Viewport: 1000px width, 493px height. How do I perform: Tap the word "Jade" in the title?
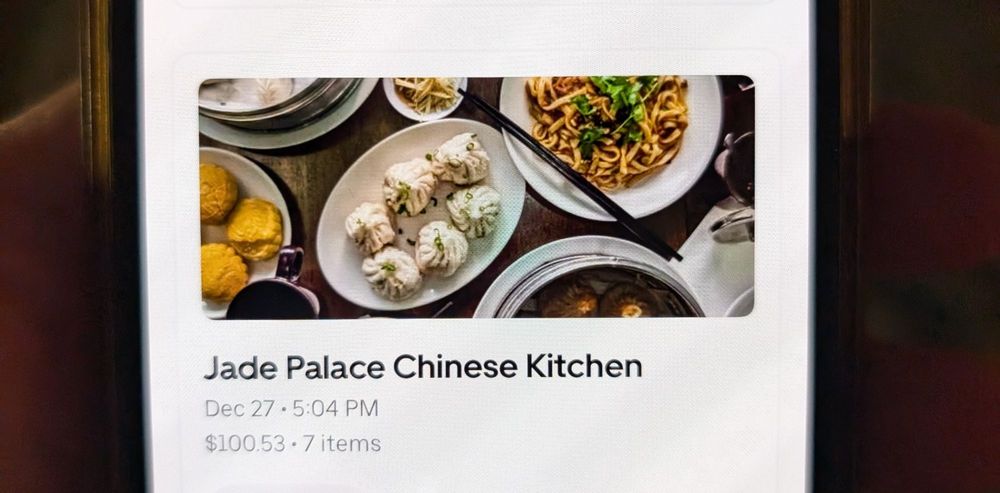point(240,368)
